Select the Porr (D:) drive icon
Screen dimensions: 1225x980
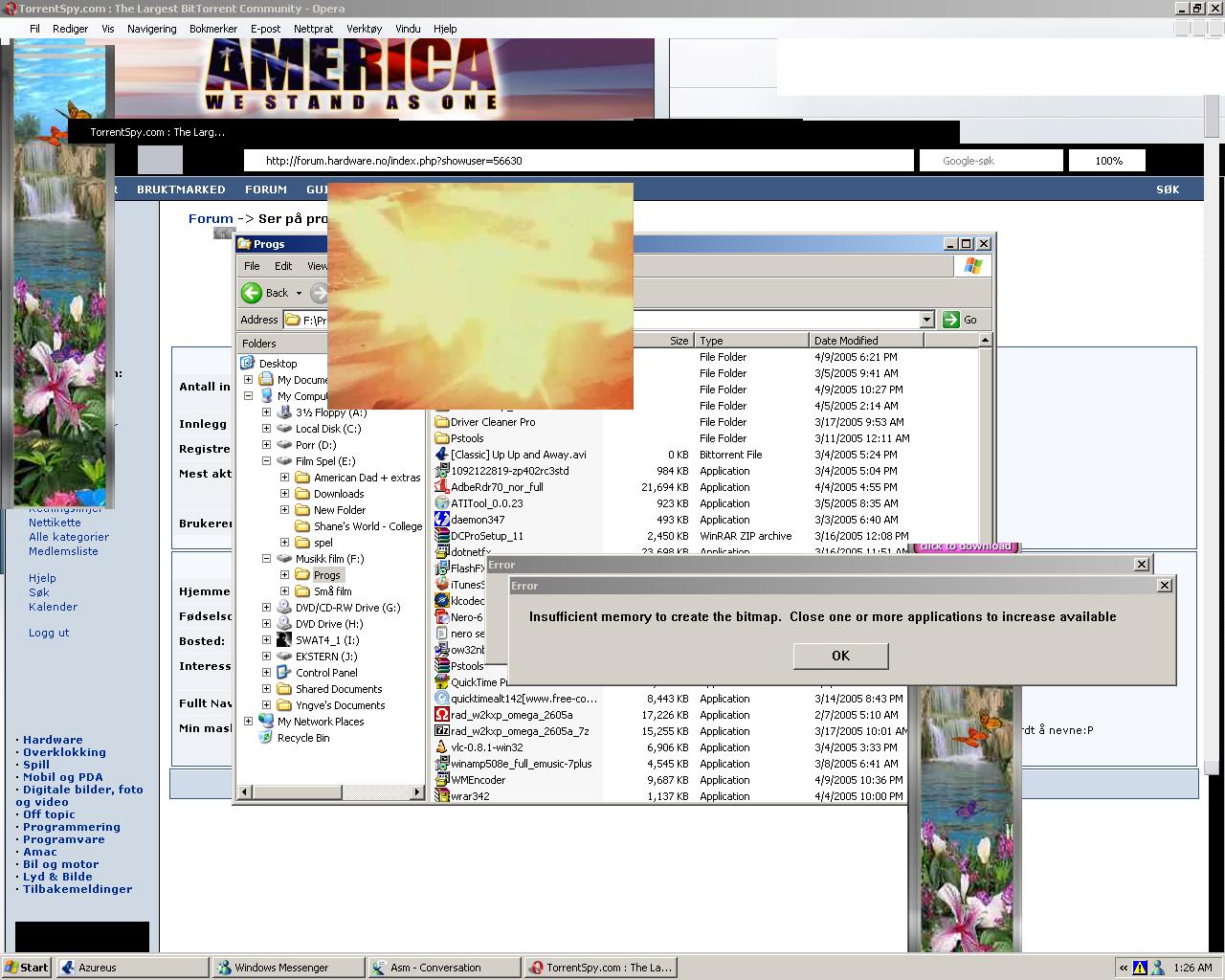point(284,445)
